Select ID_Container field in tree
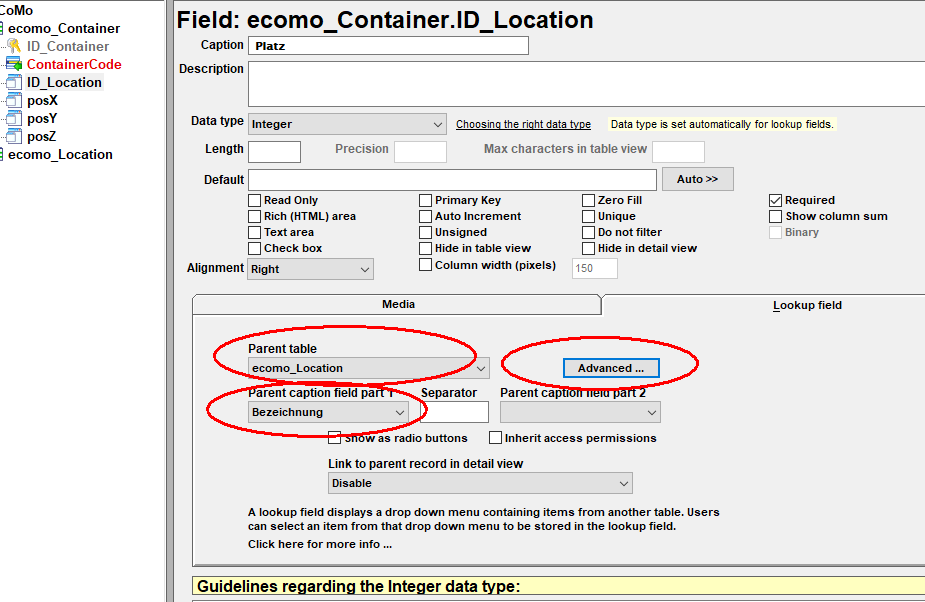 tap(68, 46)
